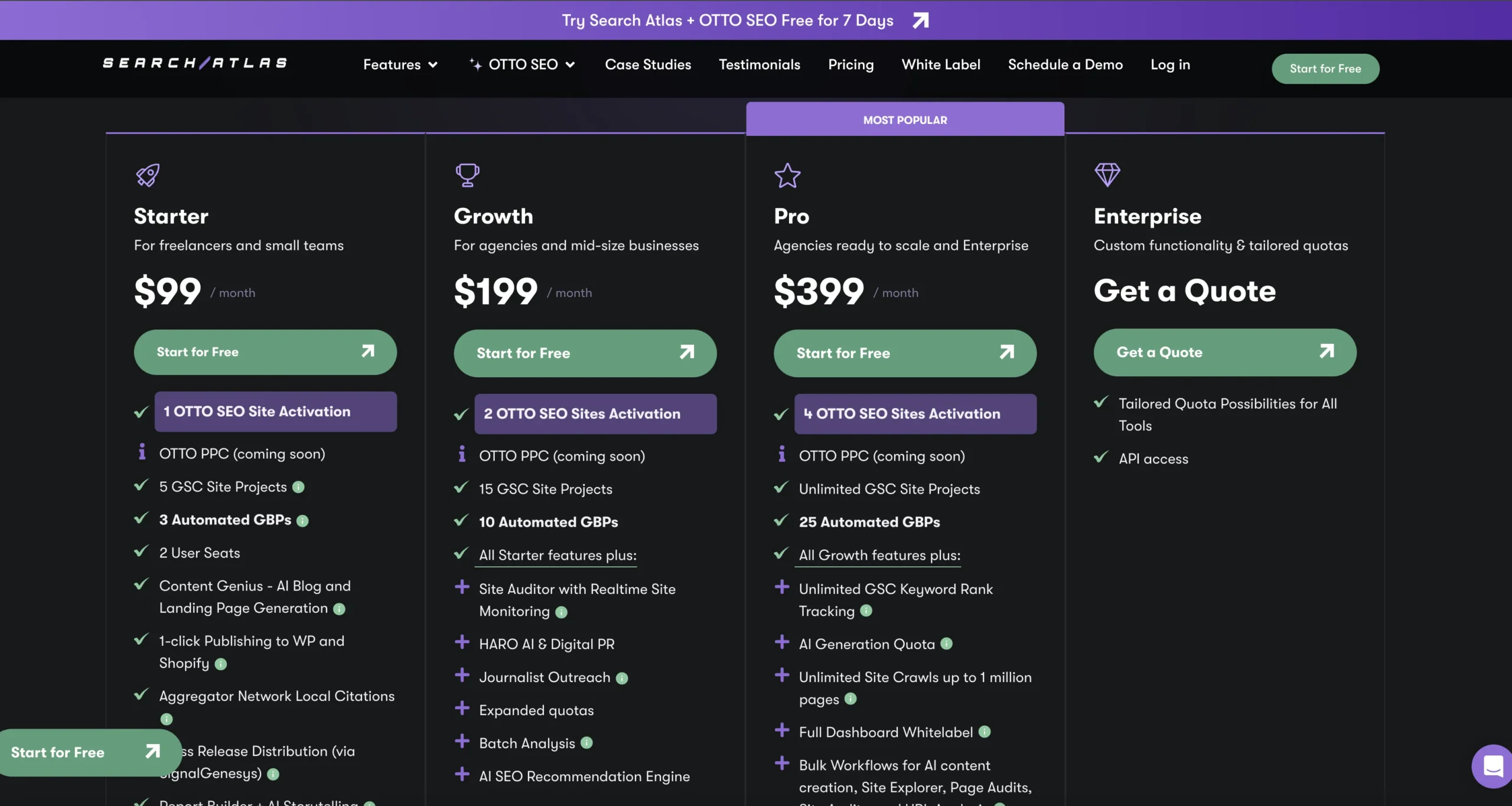Viewport: 1512px width, 806px height.
Task: Click the info icon beside Growth OTTO PPC
Action: pyautogui.click(x=462, y=454)
